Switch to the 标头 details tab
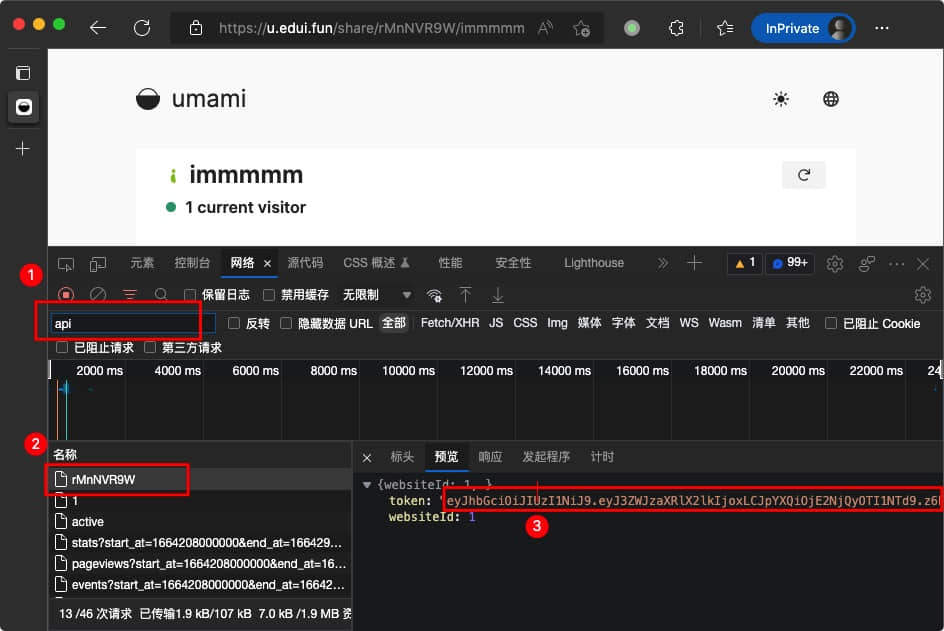Viewport: 944px width, 631px height. click(x=402, y=456)
